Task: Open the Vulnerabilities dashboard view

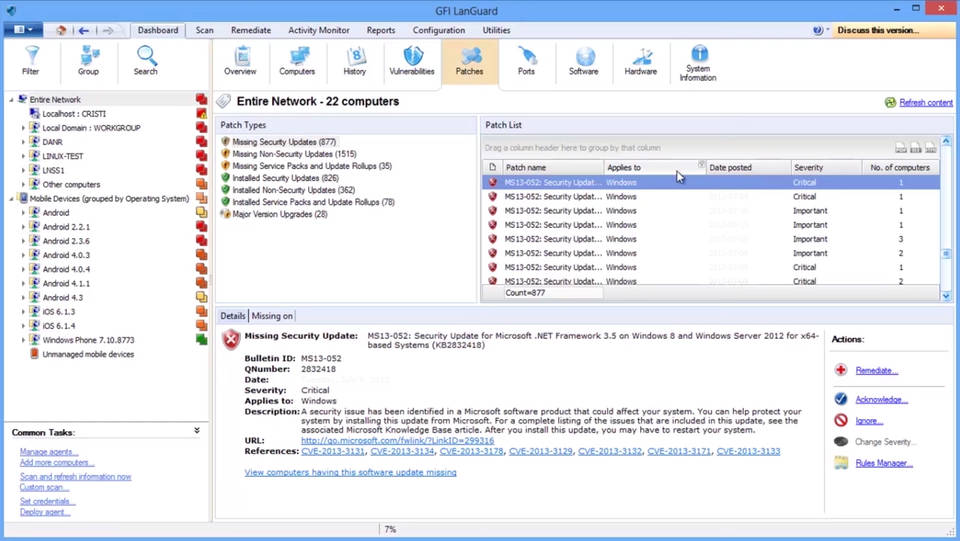Action: 412,60
